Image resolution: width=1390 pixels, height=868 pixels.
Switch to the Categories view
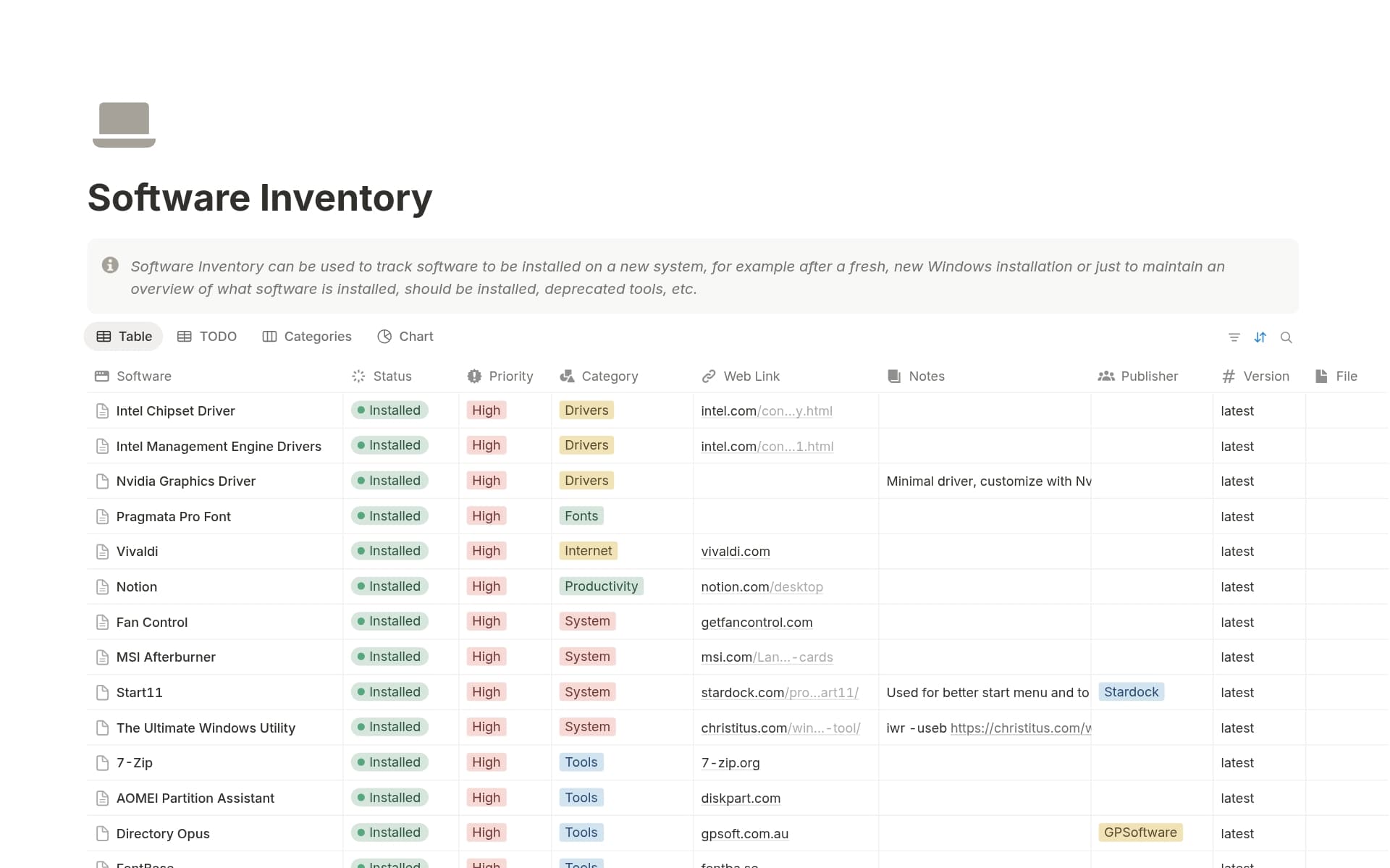click(x=306, y=336)
